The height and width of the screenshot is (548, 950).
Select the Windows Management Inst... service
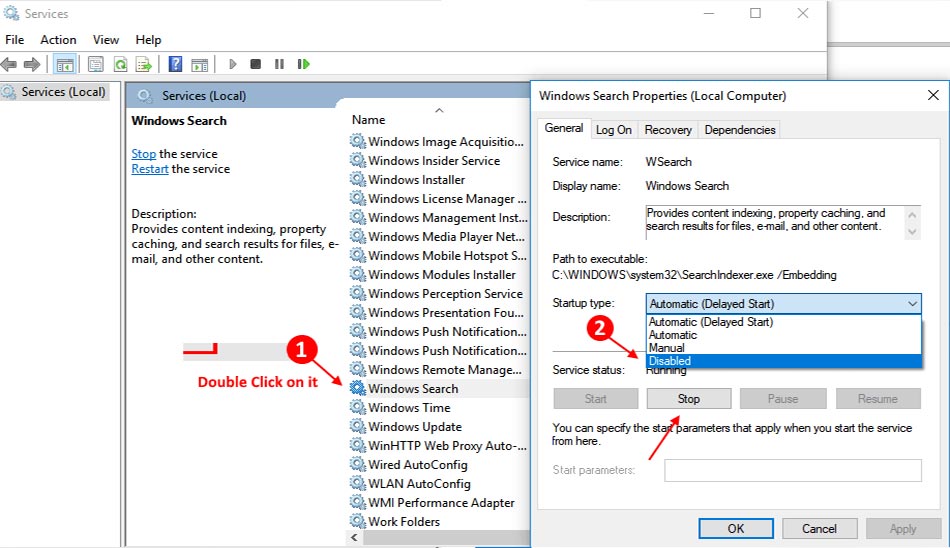click(x=448, y=217)
